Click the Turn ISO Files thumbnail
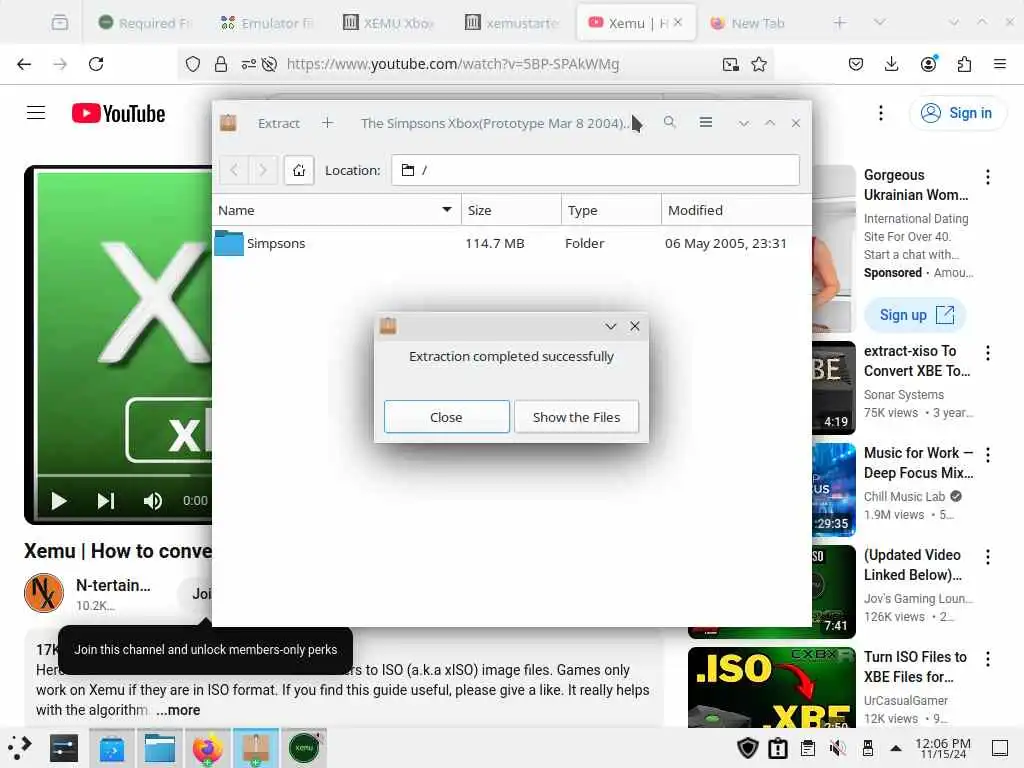Screen dimensions: 1024x768 (771, 687)
